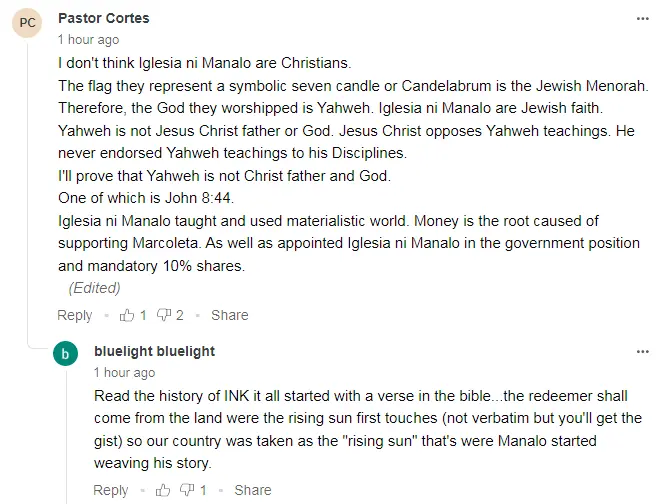
Task: Click dislike count 2 on Cortes comment
Action: [180, 315]
